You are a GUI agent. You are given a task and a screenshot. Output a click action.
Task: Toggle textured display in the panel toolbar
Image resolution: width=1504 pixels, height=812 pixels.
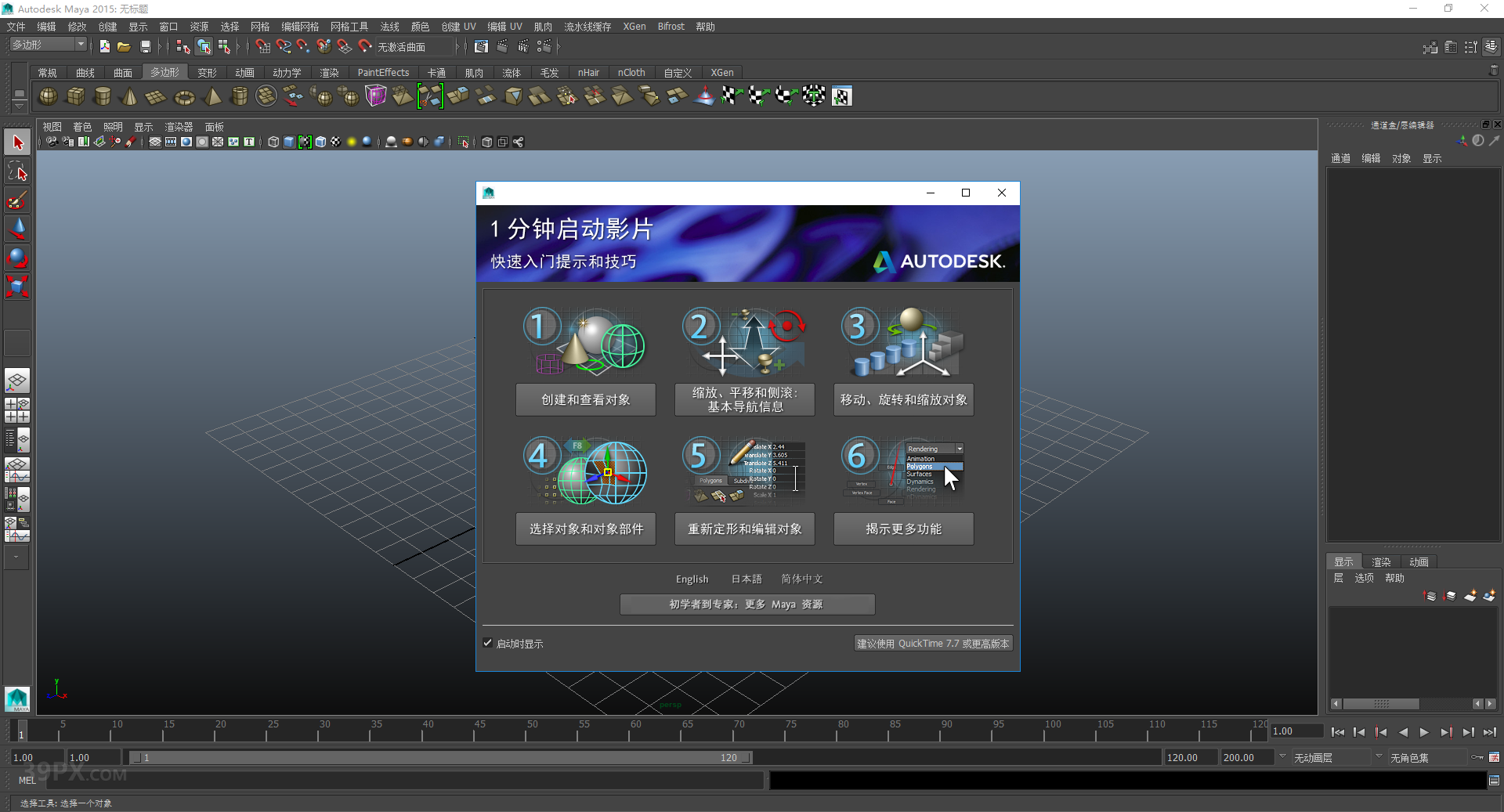click(x=335, y=142)
